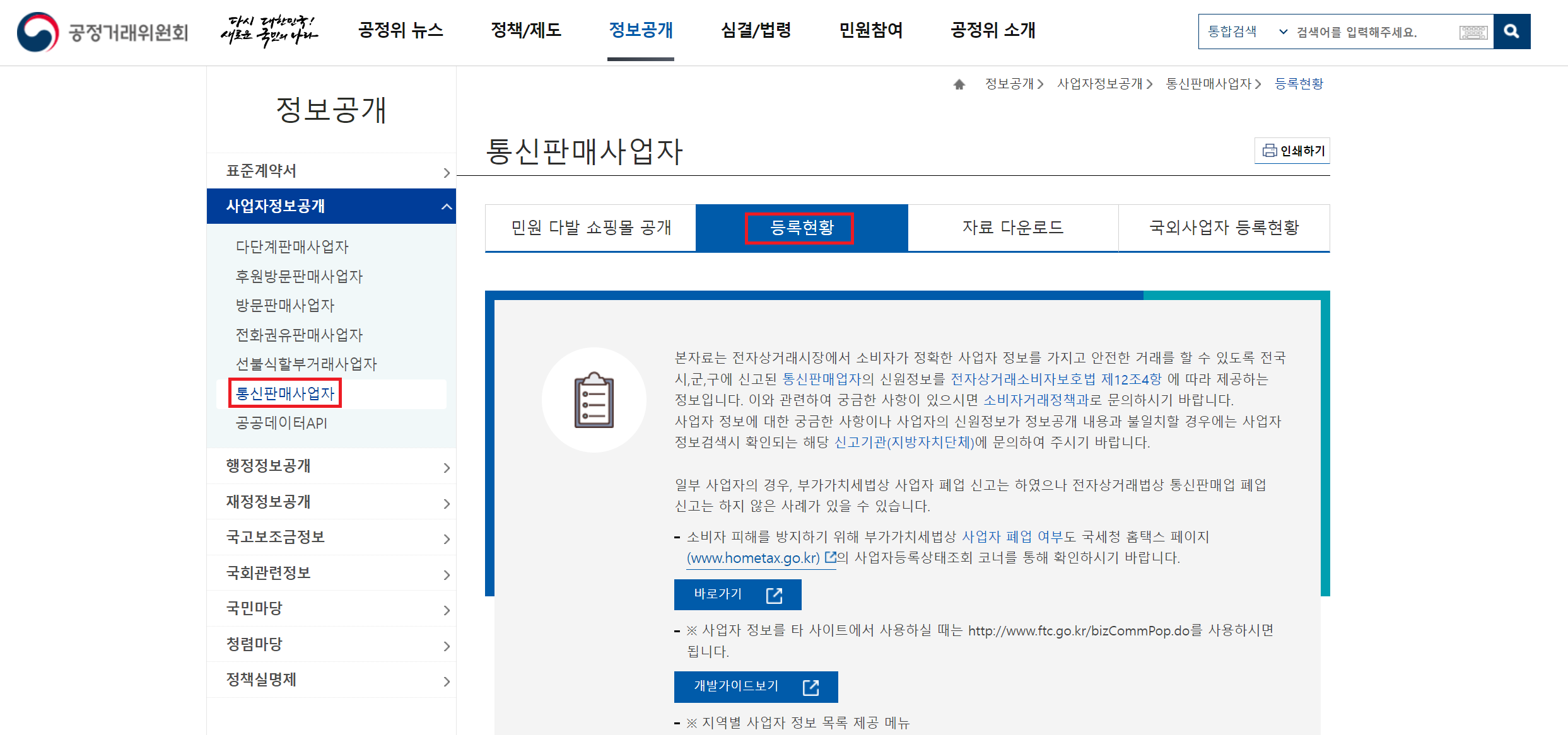Expand the 행정정보공개 sidebar menu
The image size is (1568, 735).
point(447,467)
